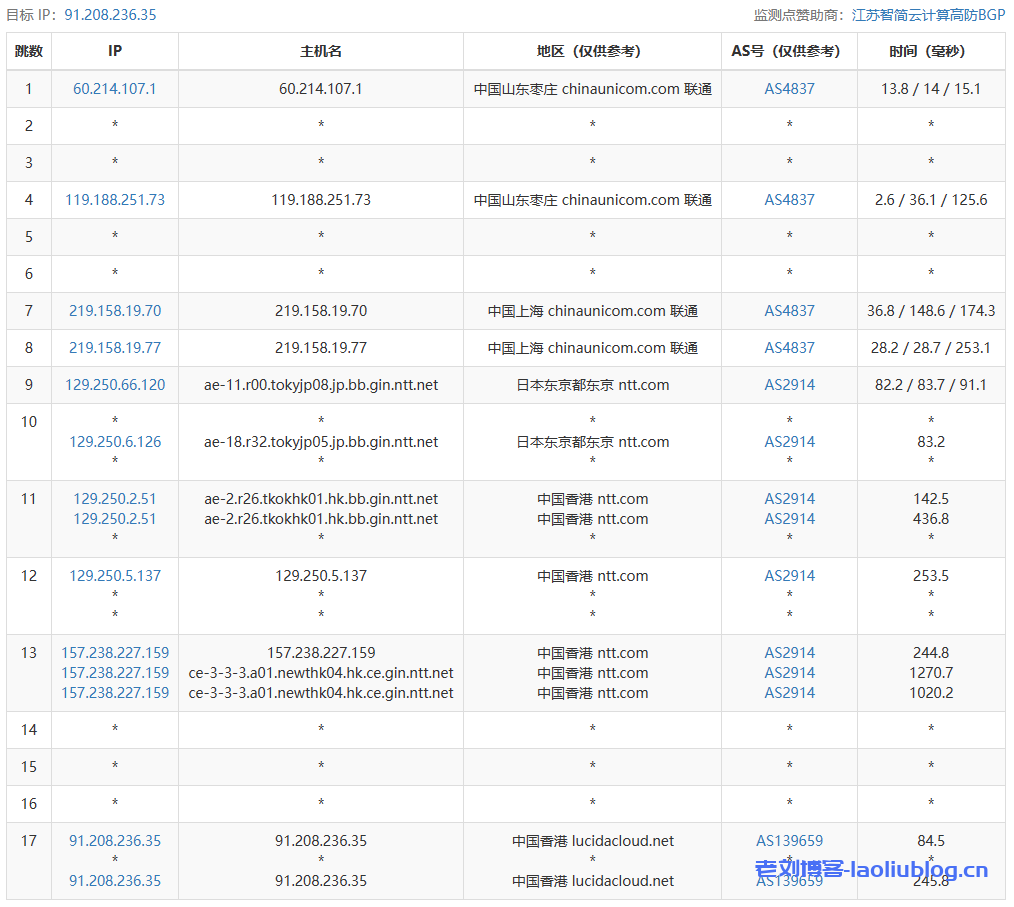Click the first 157.238.227.159 link in hop 13
The image size is (1014, 907).
(x=115, y=653)
